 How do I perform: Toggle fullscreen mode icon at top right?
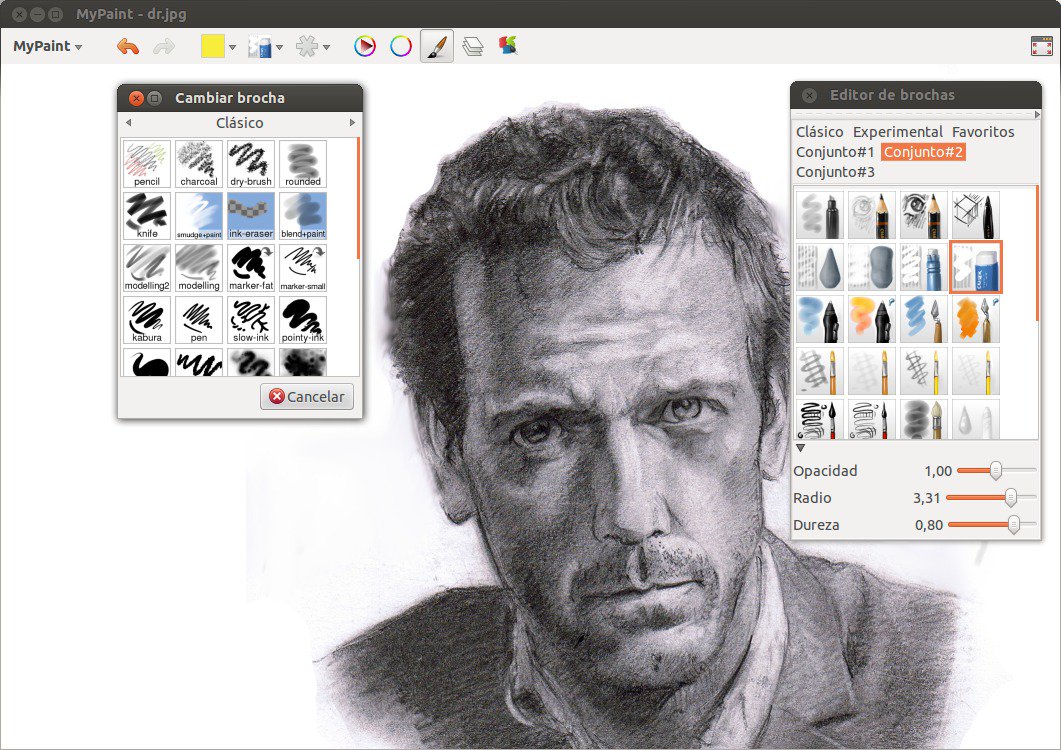[x=1041, y=46]
